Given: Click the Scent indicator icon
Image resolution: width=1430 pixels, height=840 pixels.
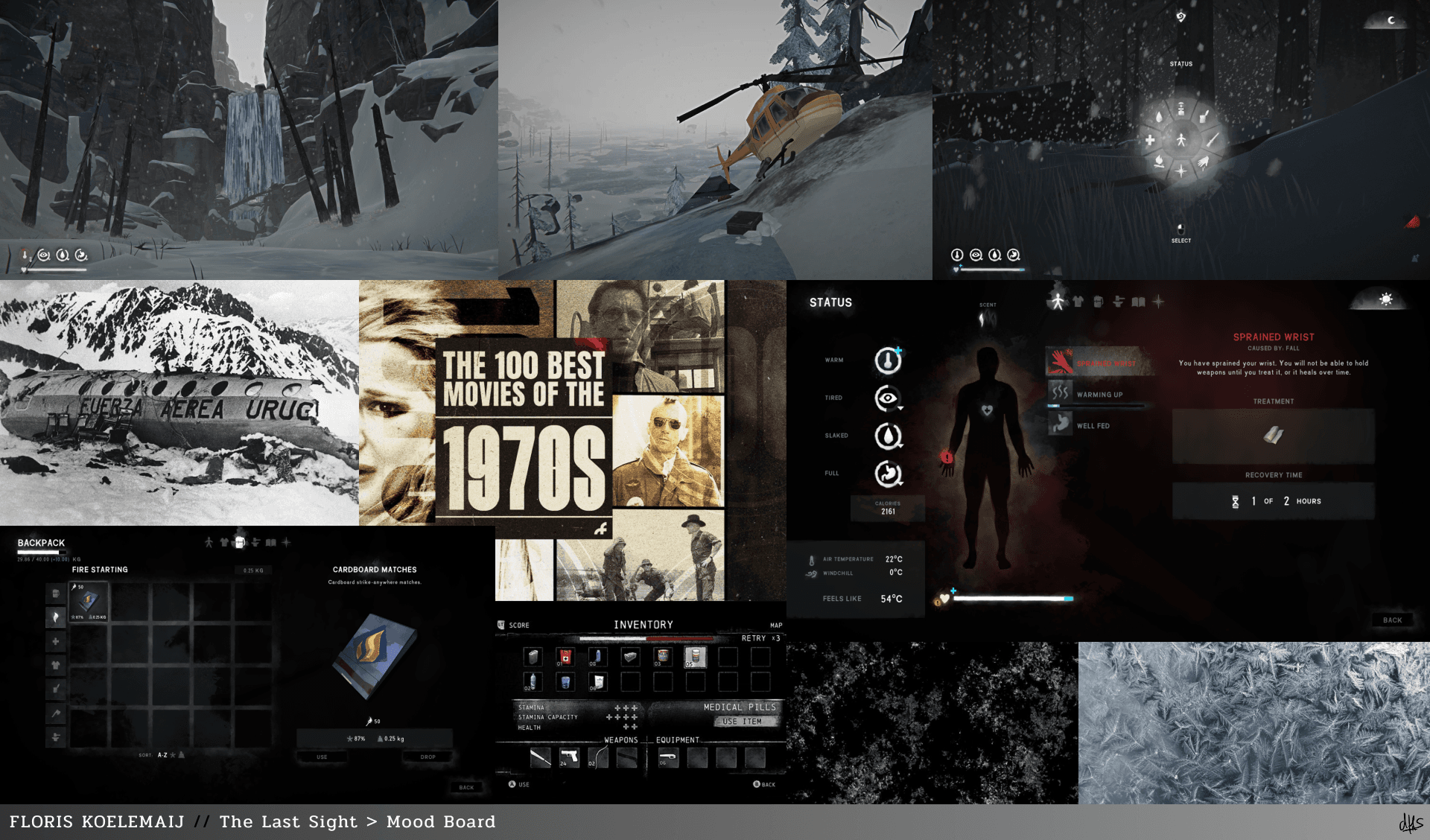Looking at the screenshot, I should (x=987, y=319).
